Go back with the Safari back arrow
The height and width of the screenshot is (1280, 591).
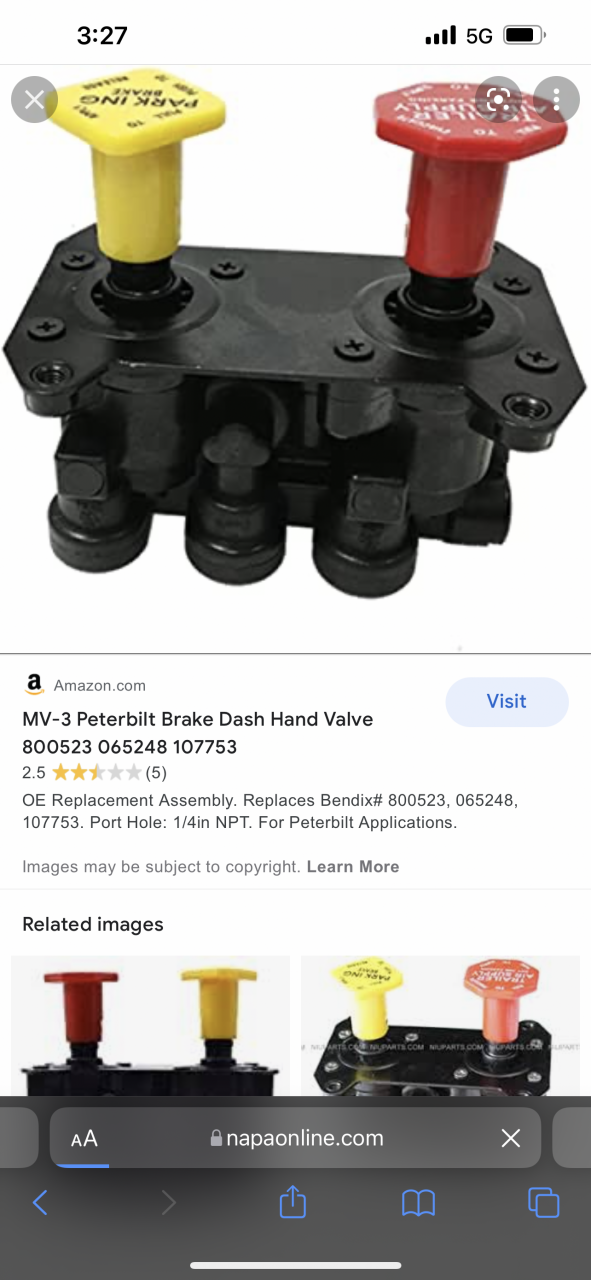point(41,1202)
